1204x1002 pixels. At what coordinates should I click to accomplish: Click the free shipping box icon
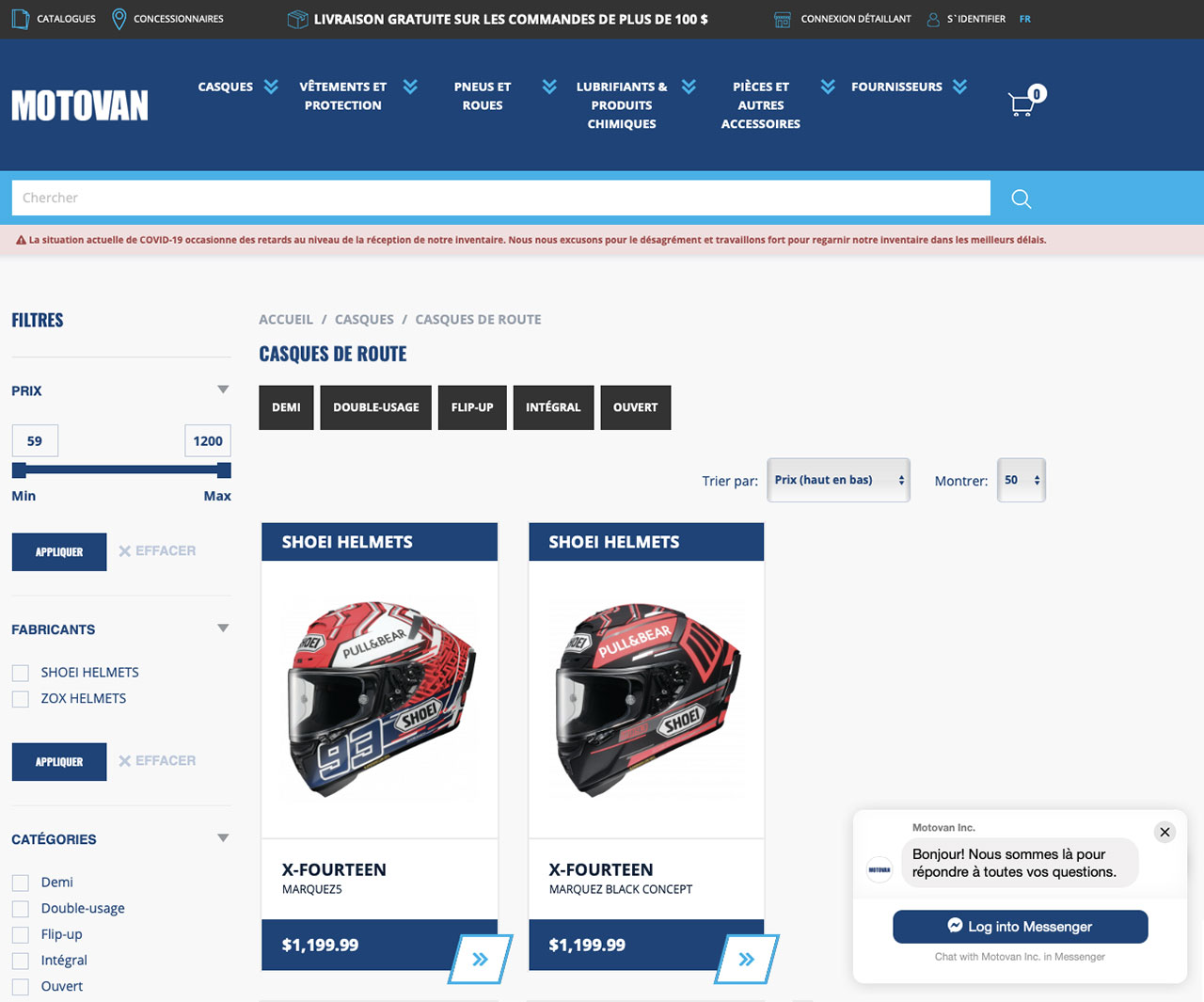(x=297, y=18)
